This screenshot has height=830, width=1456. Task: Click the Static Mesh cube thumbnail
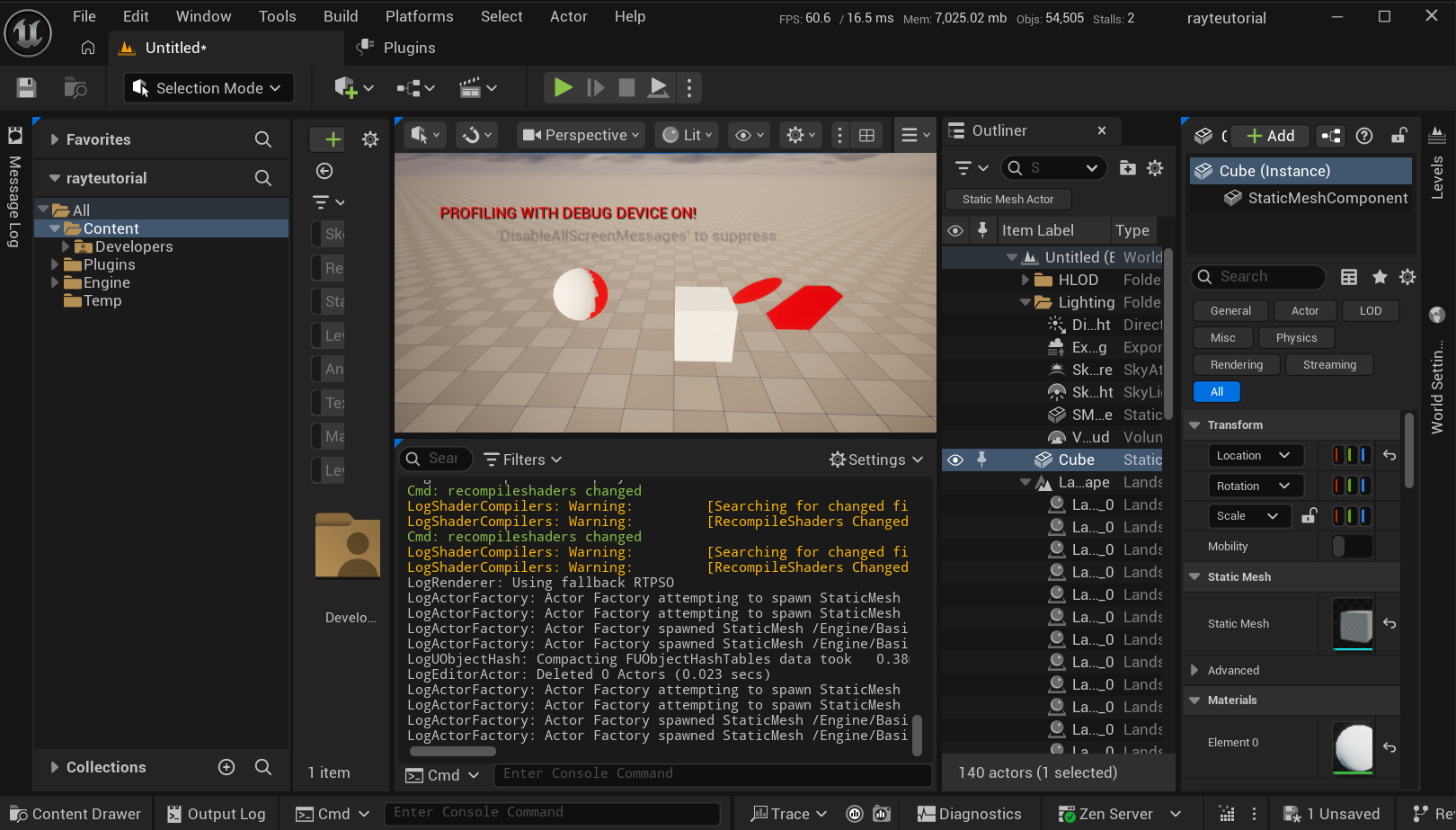1353,623
